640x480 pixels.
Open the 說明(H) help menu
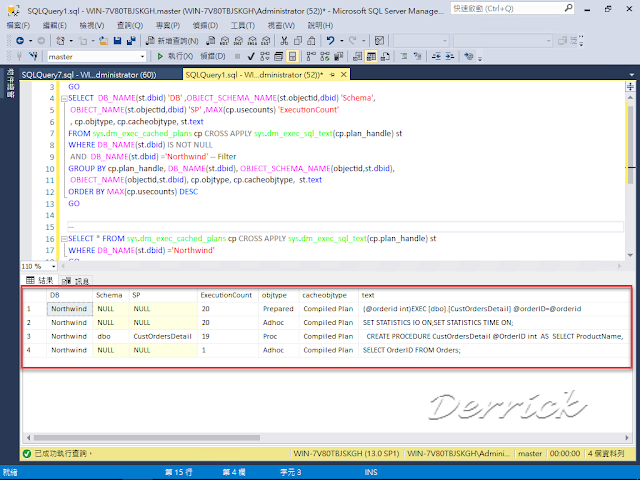pos(320,25)
